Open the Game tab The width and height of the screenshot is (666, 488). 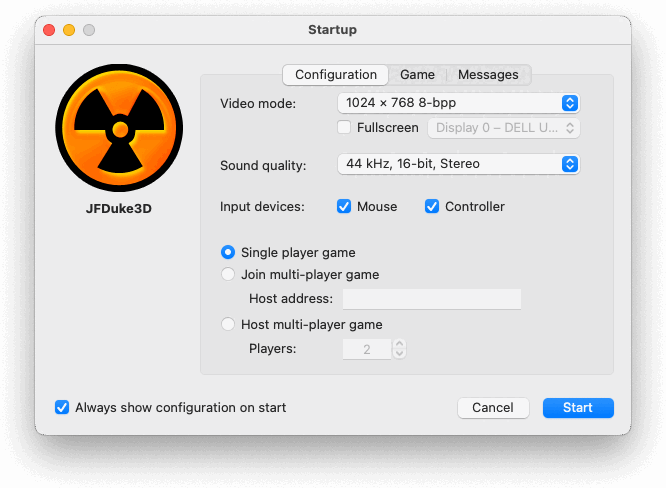(x=417, y=75)
